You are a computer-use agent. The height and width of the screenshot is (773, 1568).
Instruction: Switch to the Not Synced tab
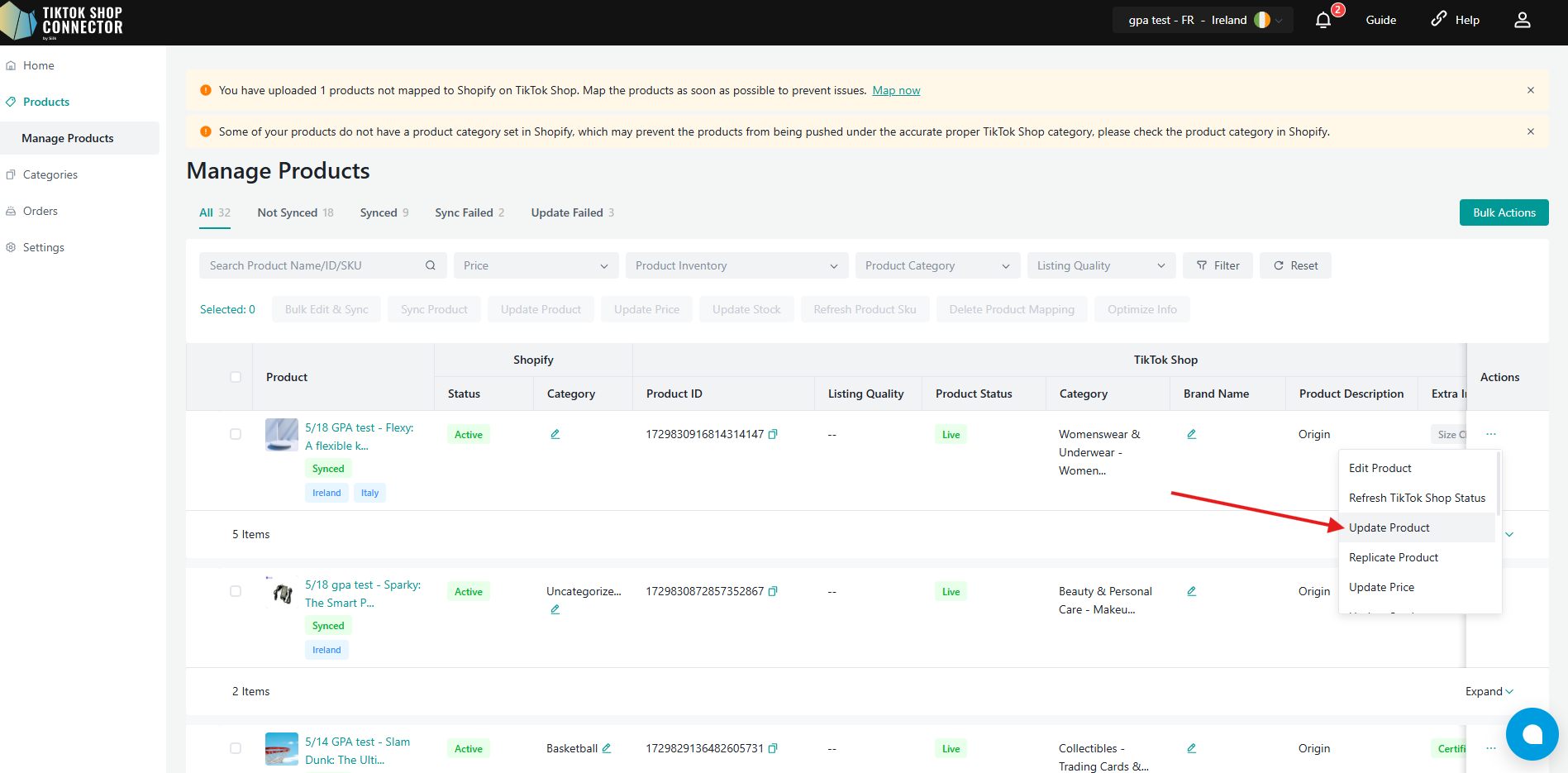tap(295, 212)
